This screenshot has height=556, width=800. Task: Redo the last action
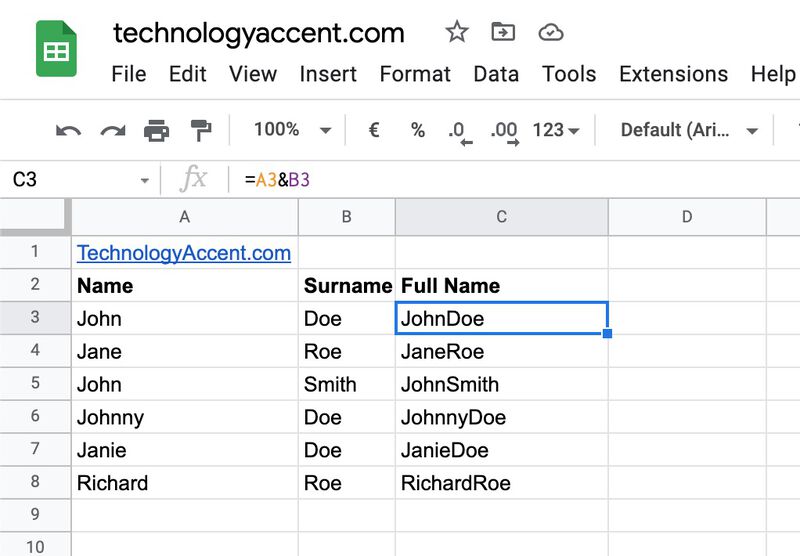113,131
